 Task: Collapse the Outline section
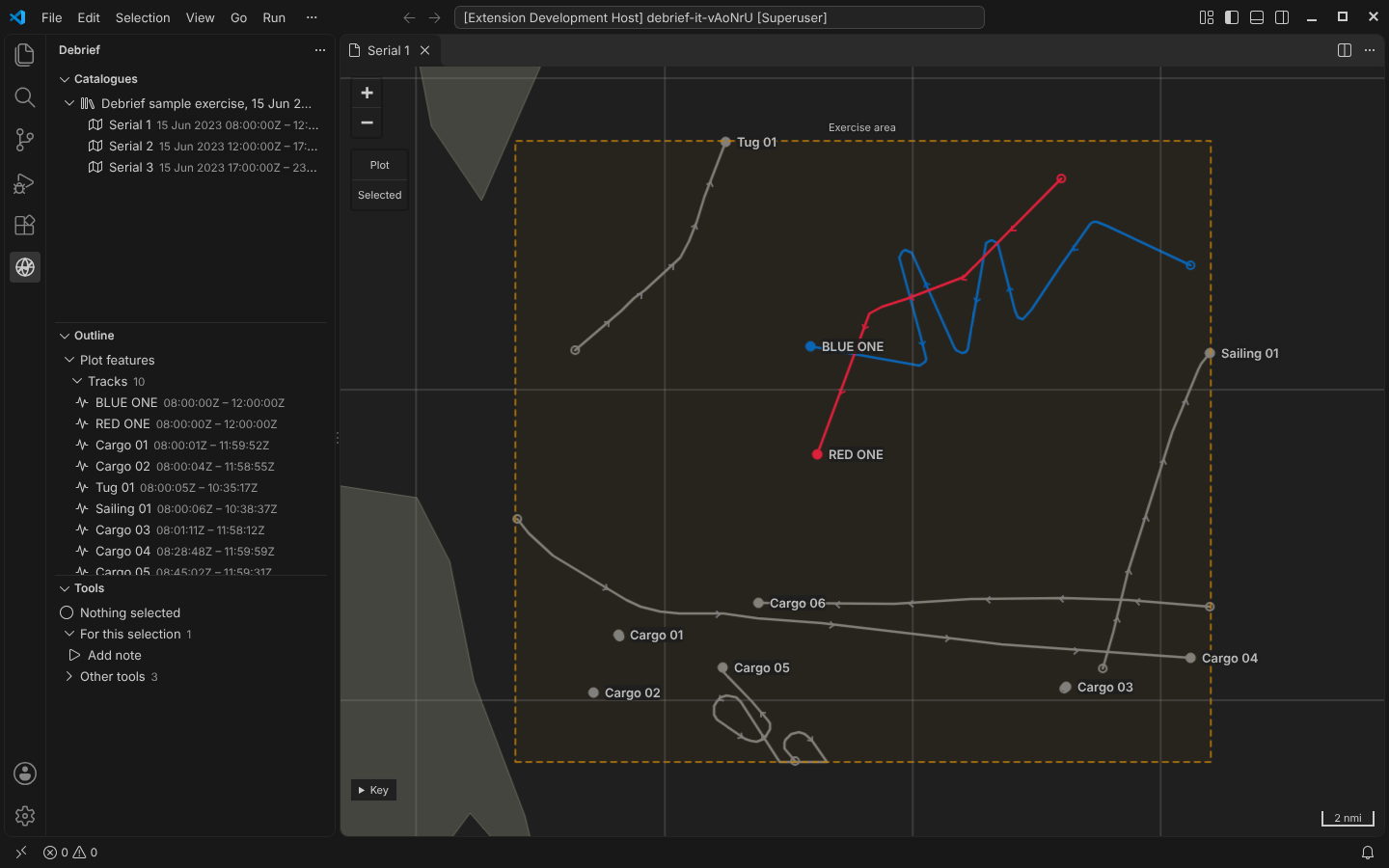point(65,336)
